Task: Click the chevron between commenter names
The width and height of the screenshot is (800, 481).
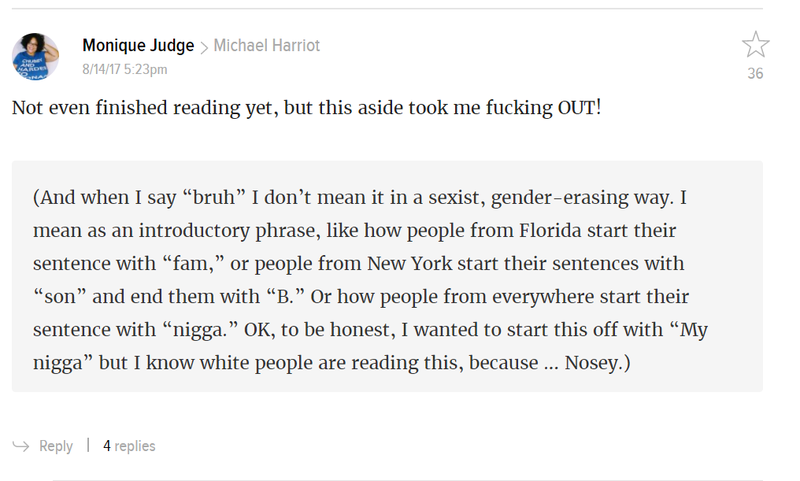Action: tap(204, 47)
